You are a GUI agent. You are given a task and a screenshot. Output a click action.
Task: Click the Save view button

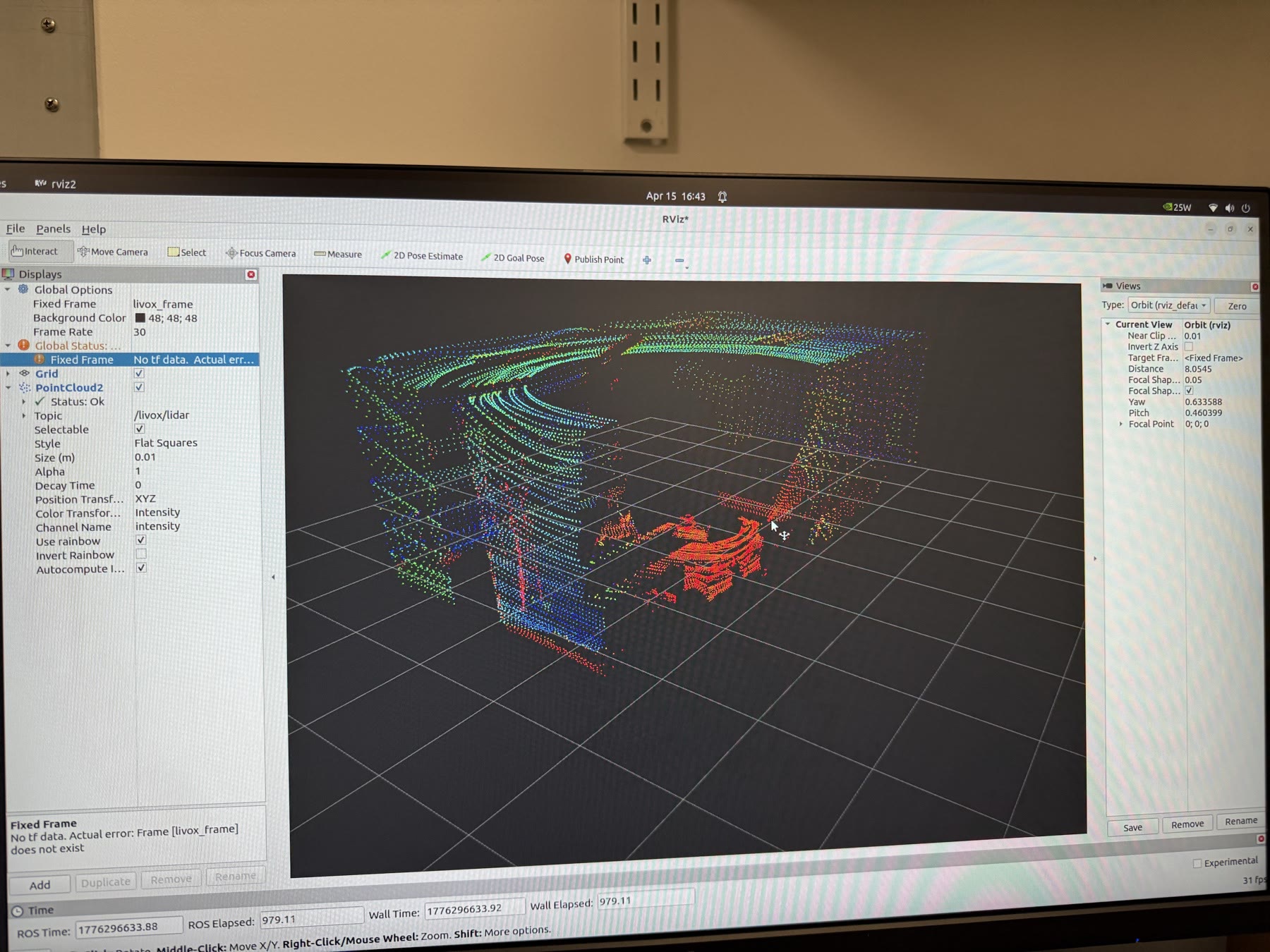click(1132, 827)
